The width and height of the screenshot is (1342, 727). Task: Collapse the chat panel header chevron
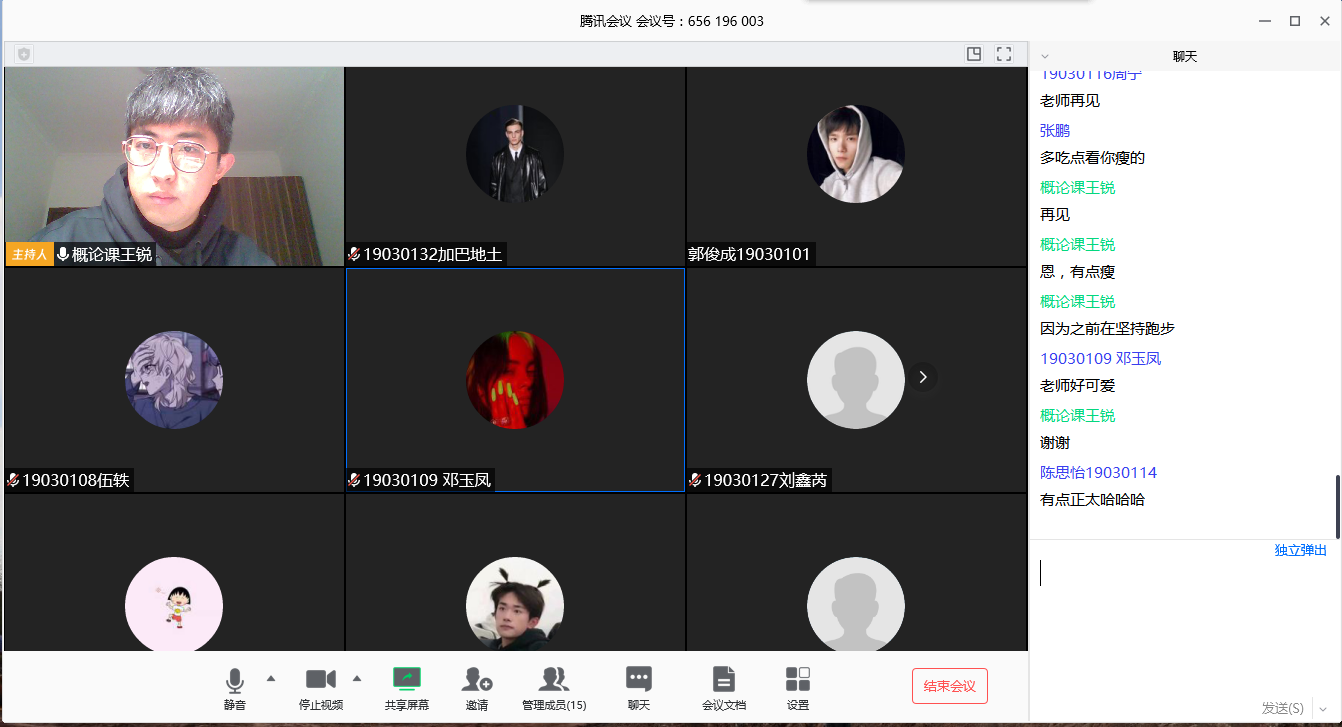[1045, 57]
